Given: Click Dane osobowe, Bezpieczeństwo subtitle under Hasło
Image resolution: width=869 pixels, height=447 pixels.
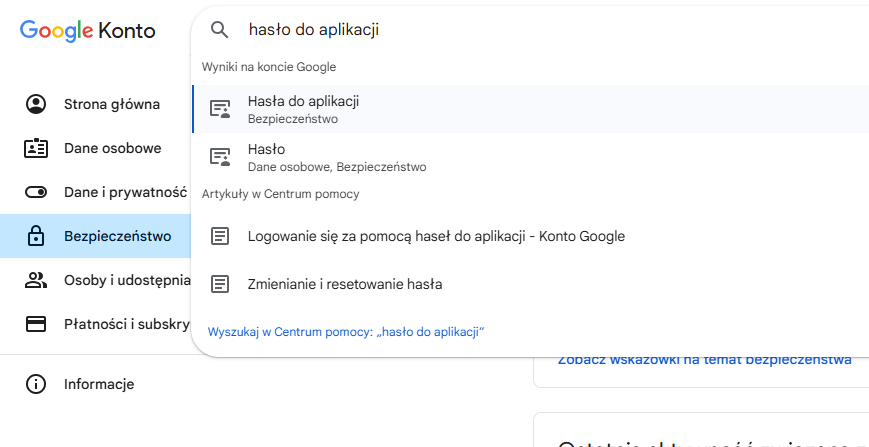Looking at the screenshot, I should [337, 167].
